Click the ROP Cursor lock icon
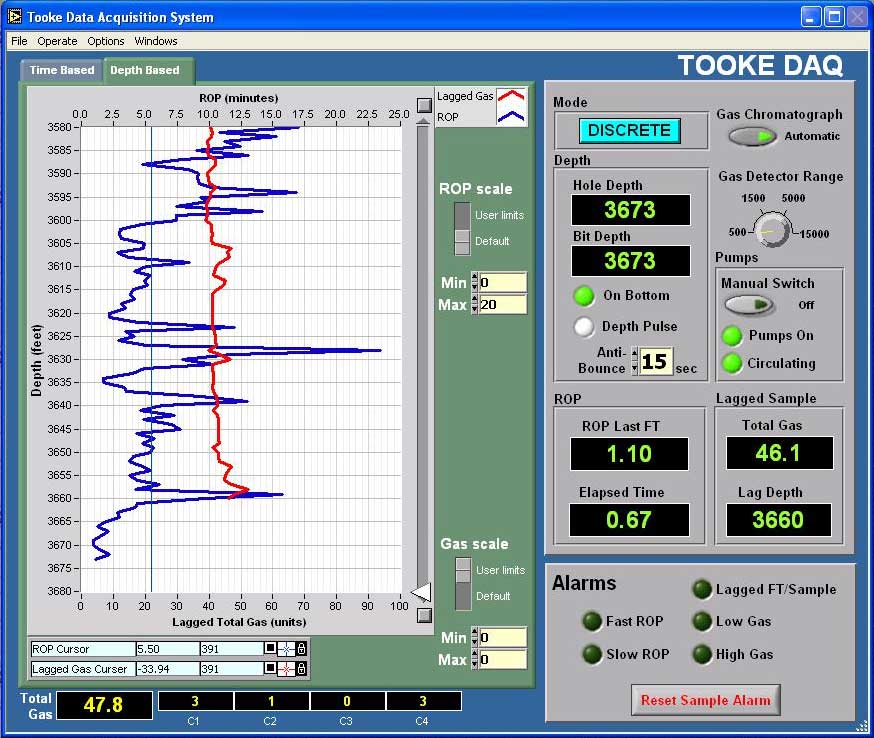This screenshot has width=874, height=738. (x=301, y=649)
